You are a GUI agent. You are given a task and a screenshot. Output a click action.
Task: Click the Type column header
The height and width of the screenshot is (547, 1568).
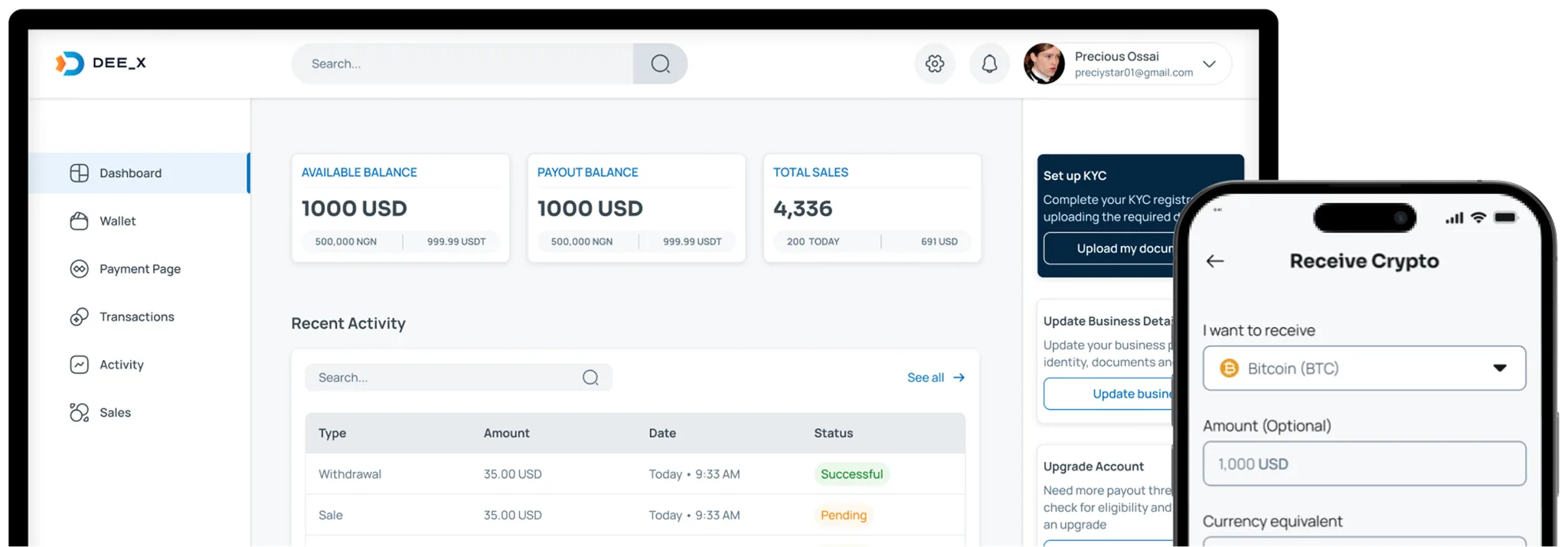[x=332, y=433]
